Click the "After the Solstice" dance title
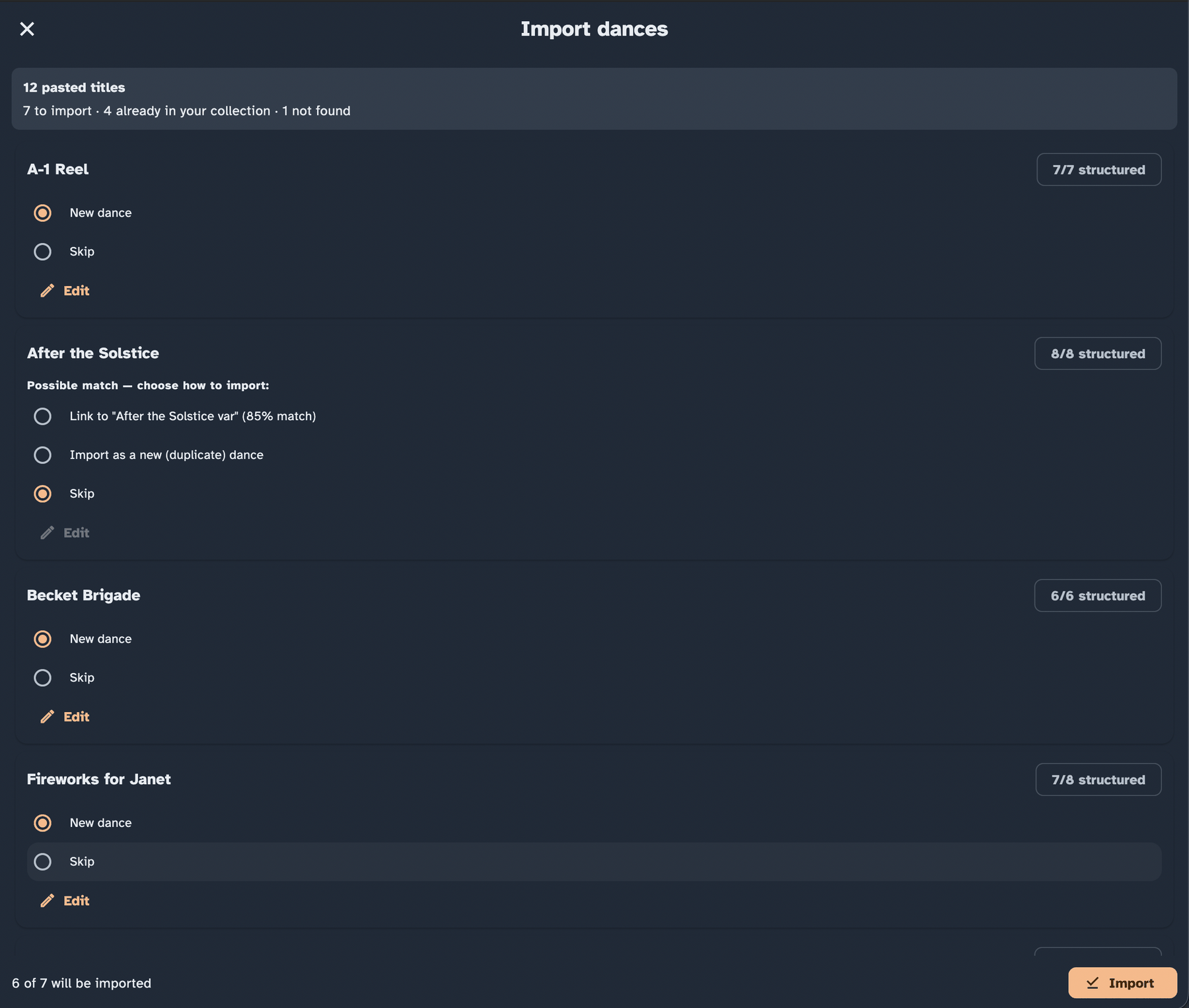This screenshot has height=1008, width=1189. point(93,353)
